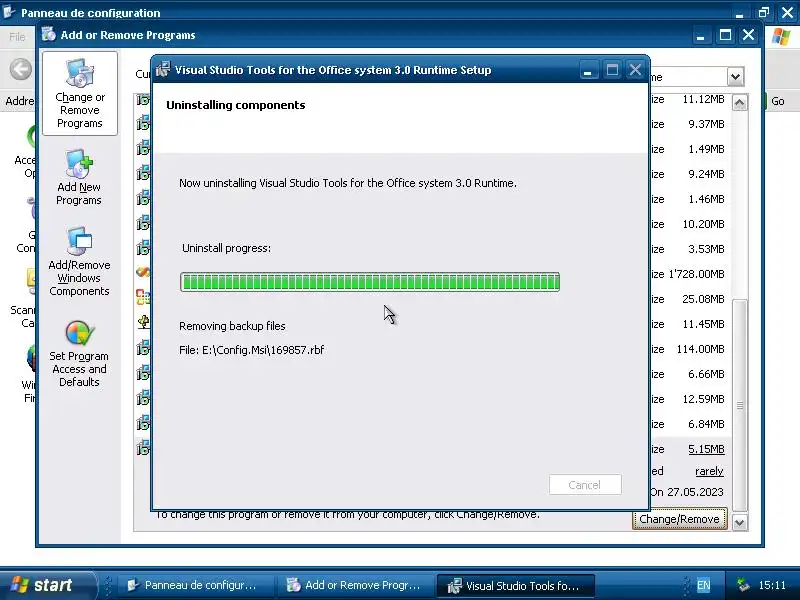Screen dimensions: 800x600
Task: Click the disabled Cancel button in Setup
Action: [x=585, y=485]
